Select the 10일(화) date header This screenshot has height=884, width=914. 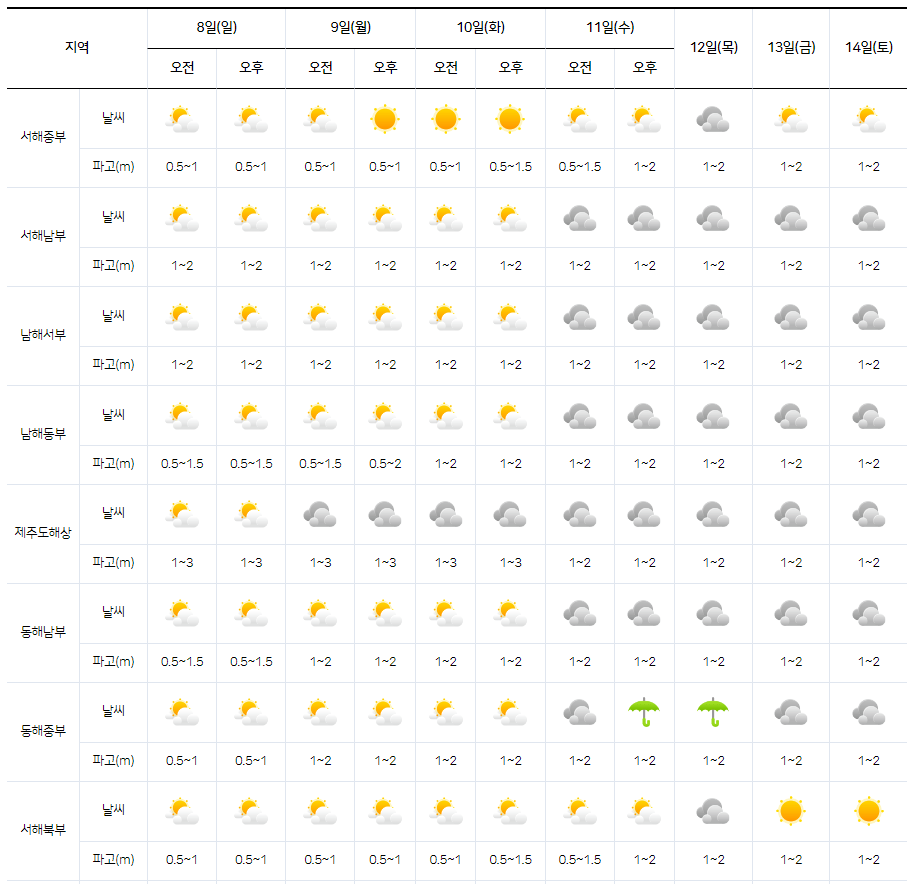coord(480,27)
